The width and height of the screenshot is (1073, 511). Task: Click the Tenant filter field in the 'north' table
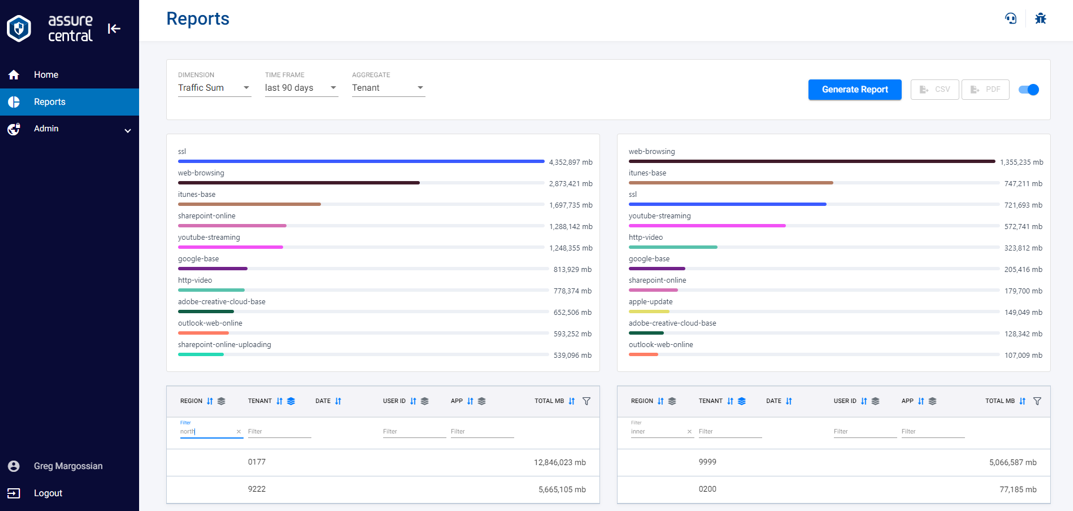[x=279, y=432]
